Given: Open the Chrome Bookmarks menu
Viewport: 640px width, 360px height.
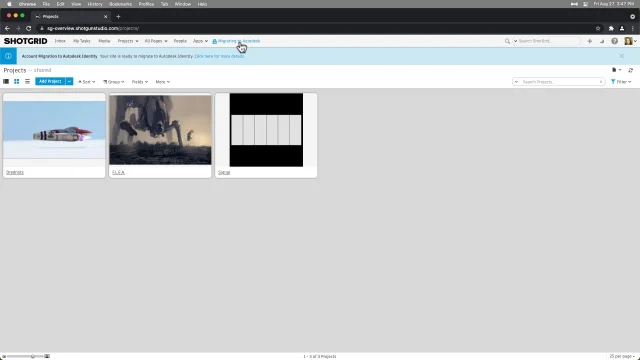Looking at the screenshot, I should (x=120, y=4).
